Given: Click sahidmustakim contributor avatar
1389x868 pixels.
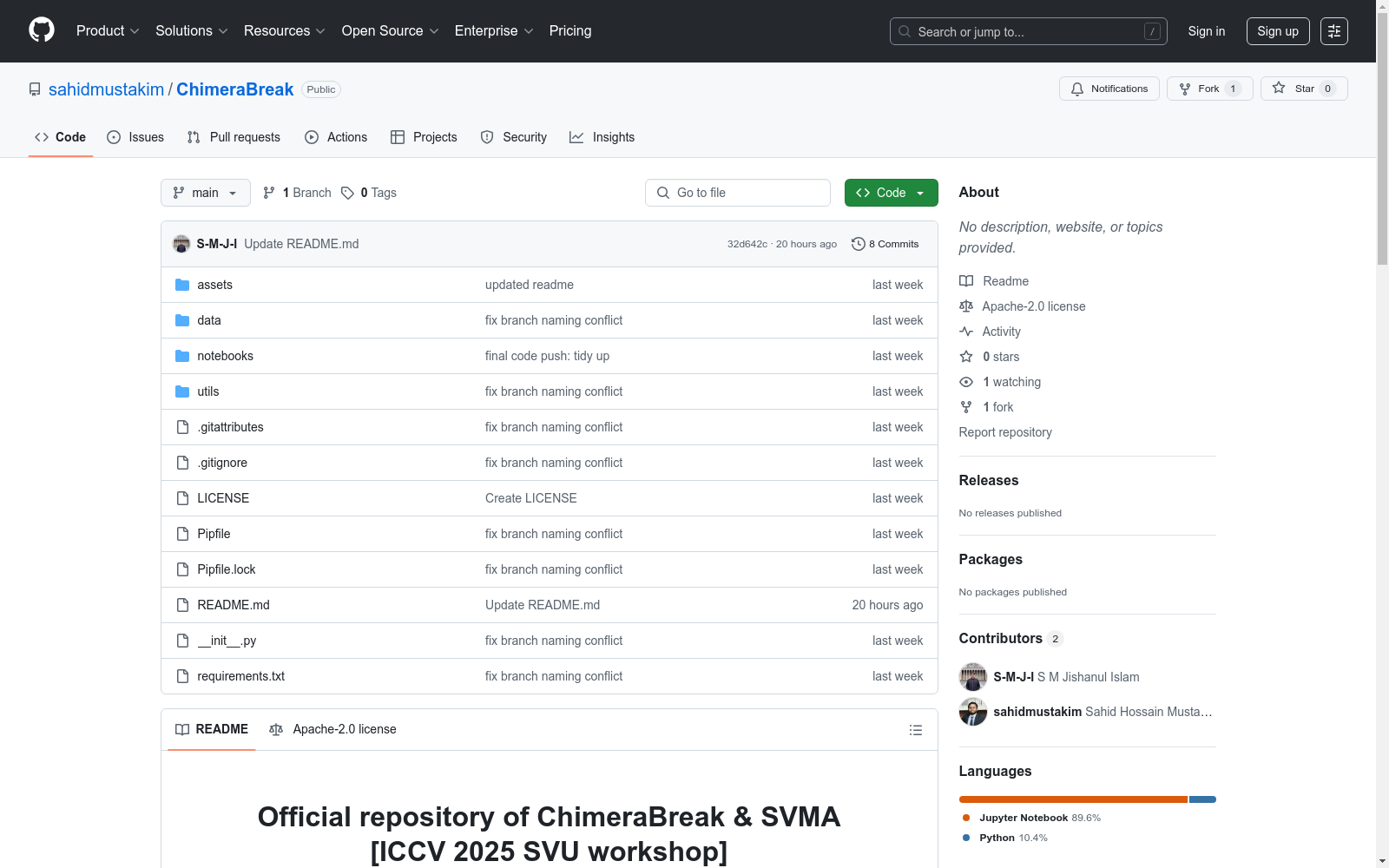Looking at the screenshot, I should click(x=973, y=712).
